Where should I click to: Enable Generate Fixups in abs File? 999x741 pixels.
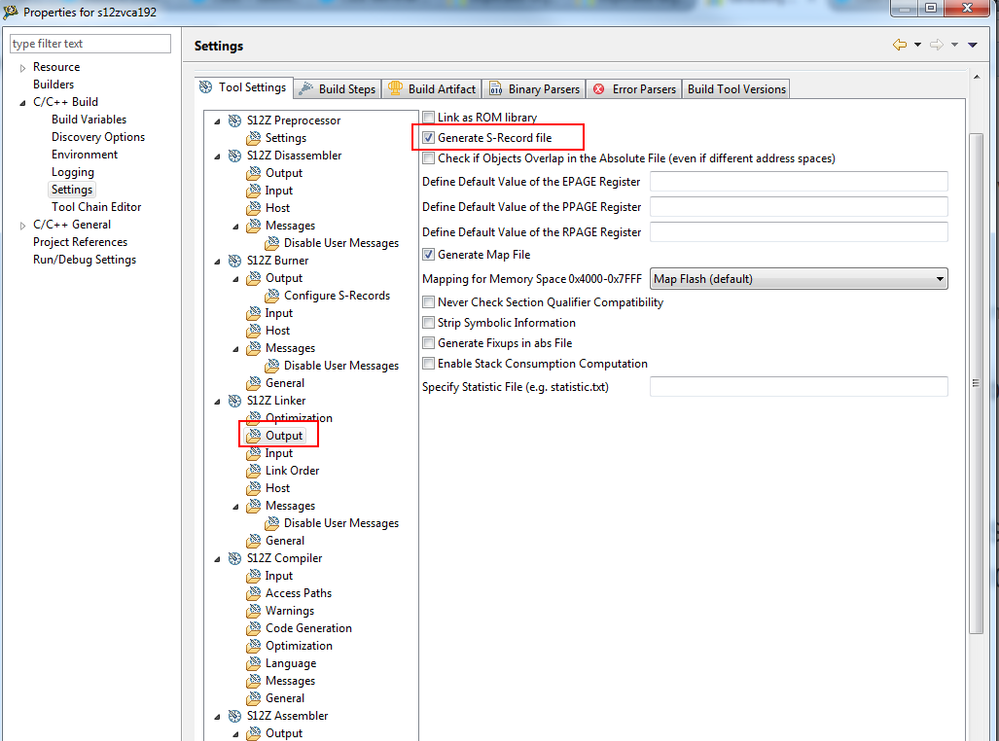pos(429,343)
